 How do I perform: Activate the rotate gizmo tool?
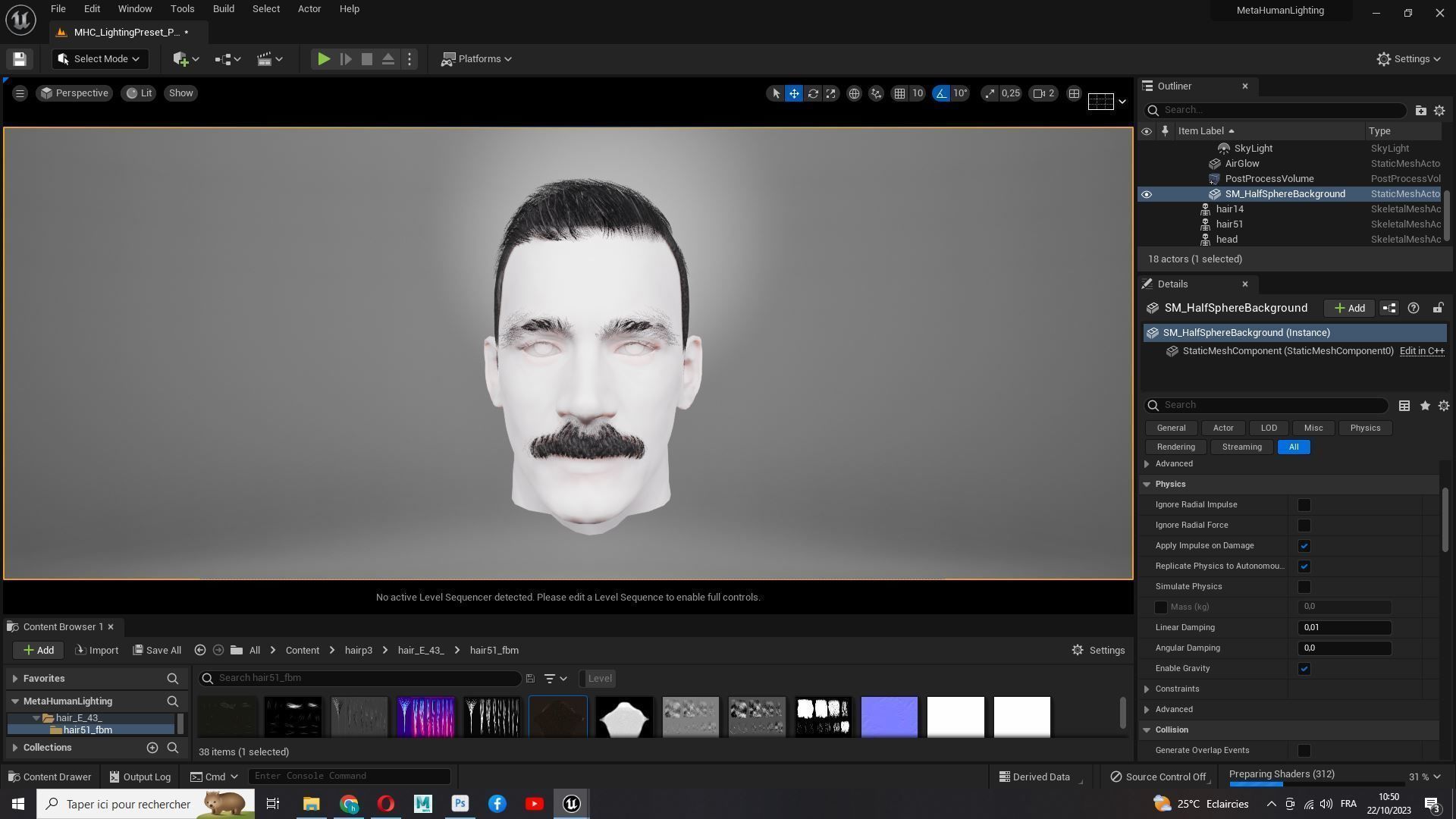[813, 93]
